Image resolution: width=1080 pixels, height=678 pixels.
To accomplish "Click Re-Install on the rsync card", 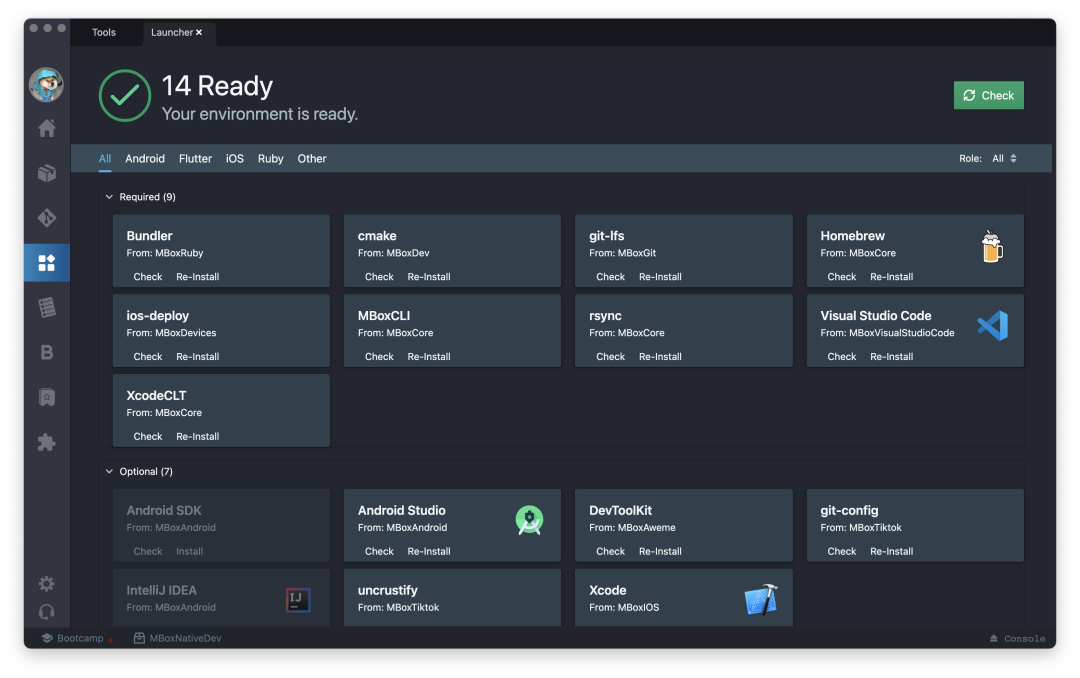I will 661,356.
